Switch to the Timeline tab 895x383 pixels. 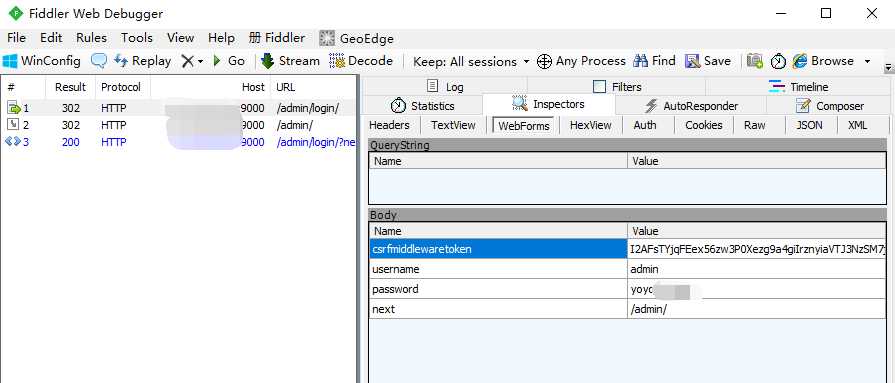coord(798,87)
